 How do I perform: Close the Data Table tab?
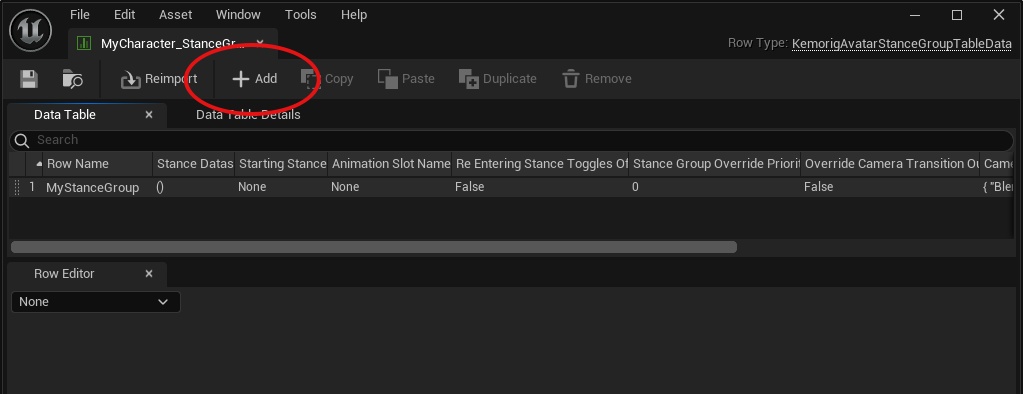coord(149,115)
